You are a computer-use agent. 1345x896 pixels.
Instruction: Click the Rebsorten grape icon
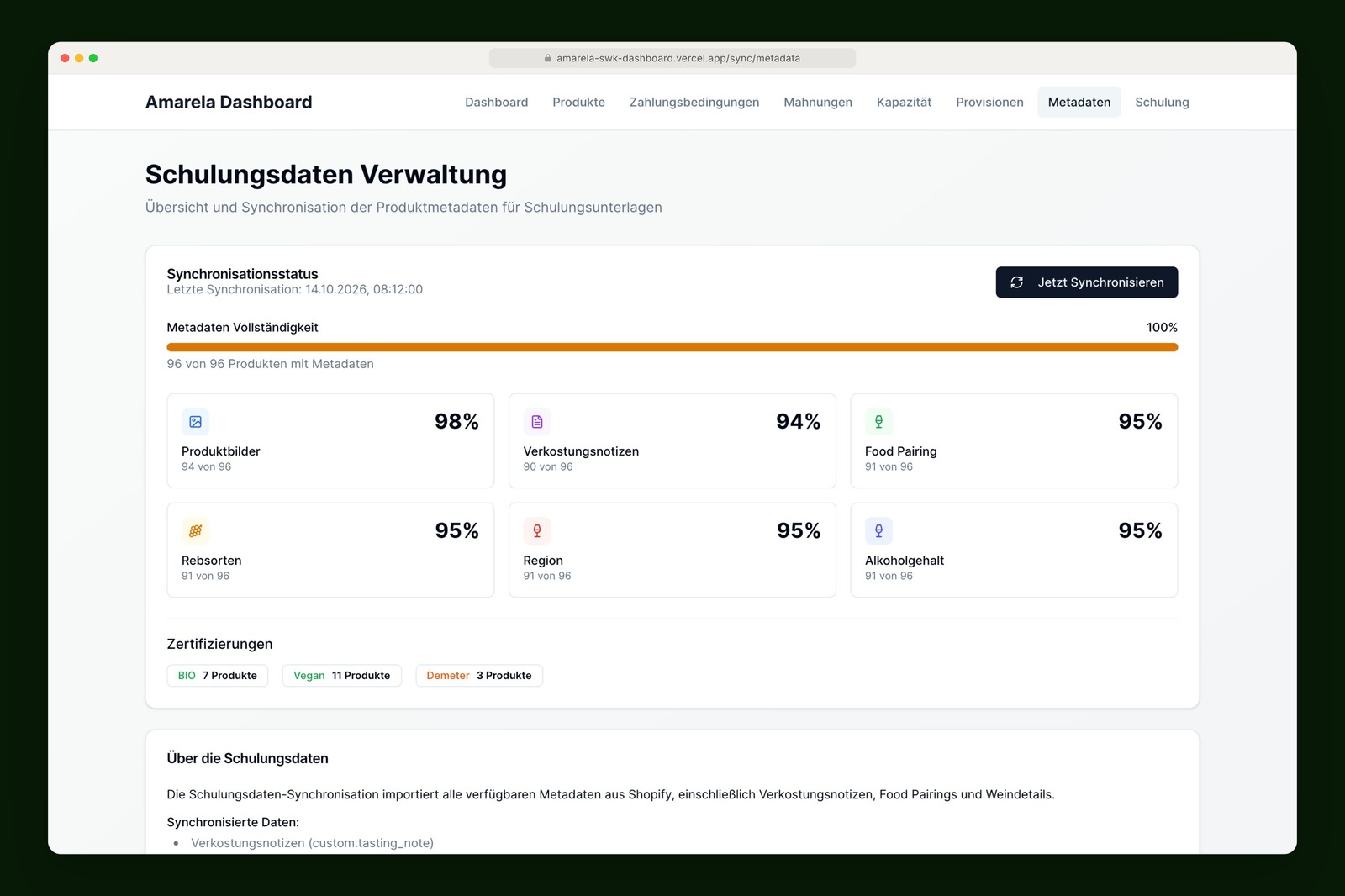[195, 531]
